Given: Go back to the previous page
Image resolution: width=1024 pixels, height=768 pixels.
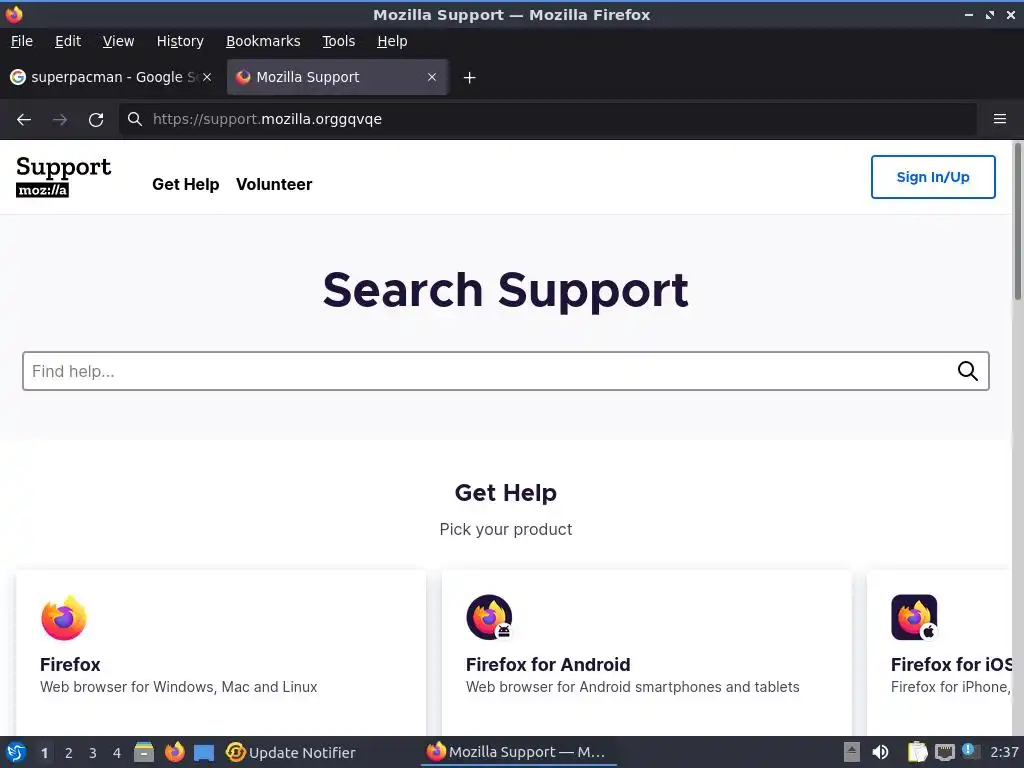Looking at the screenshot, I should [x=24, y=120].
